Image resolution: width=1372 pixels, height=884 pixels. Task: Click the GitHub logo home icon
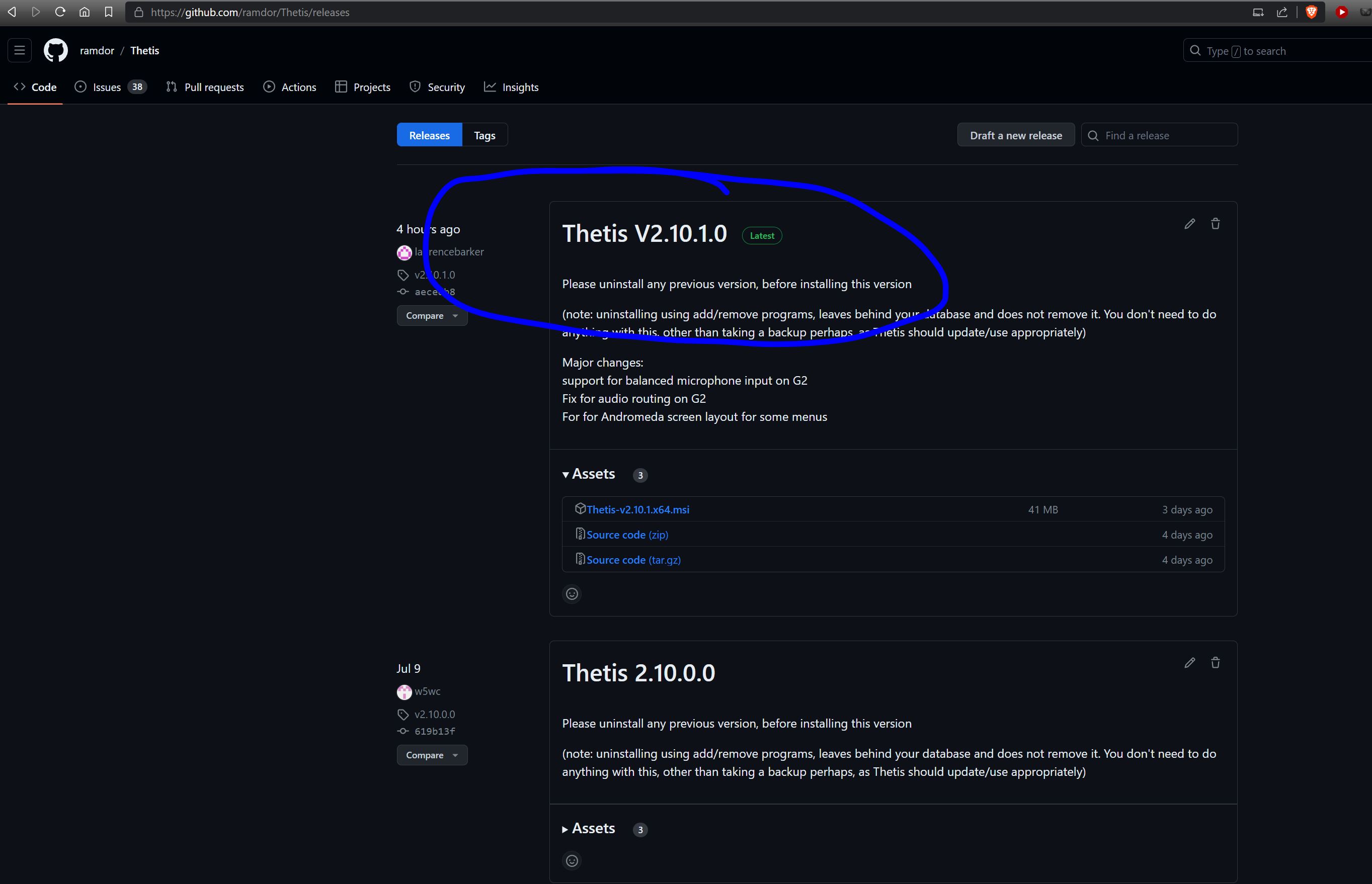coord(56,50)
